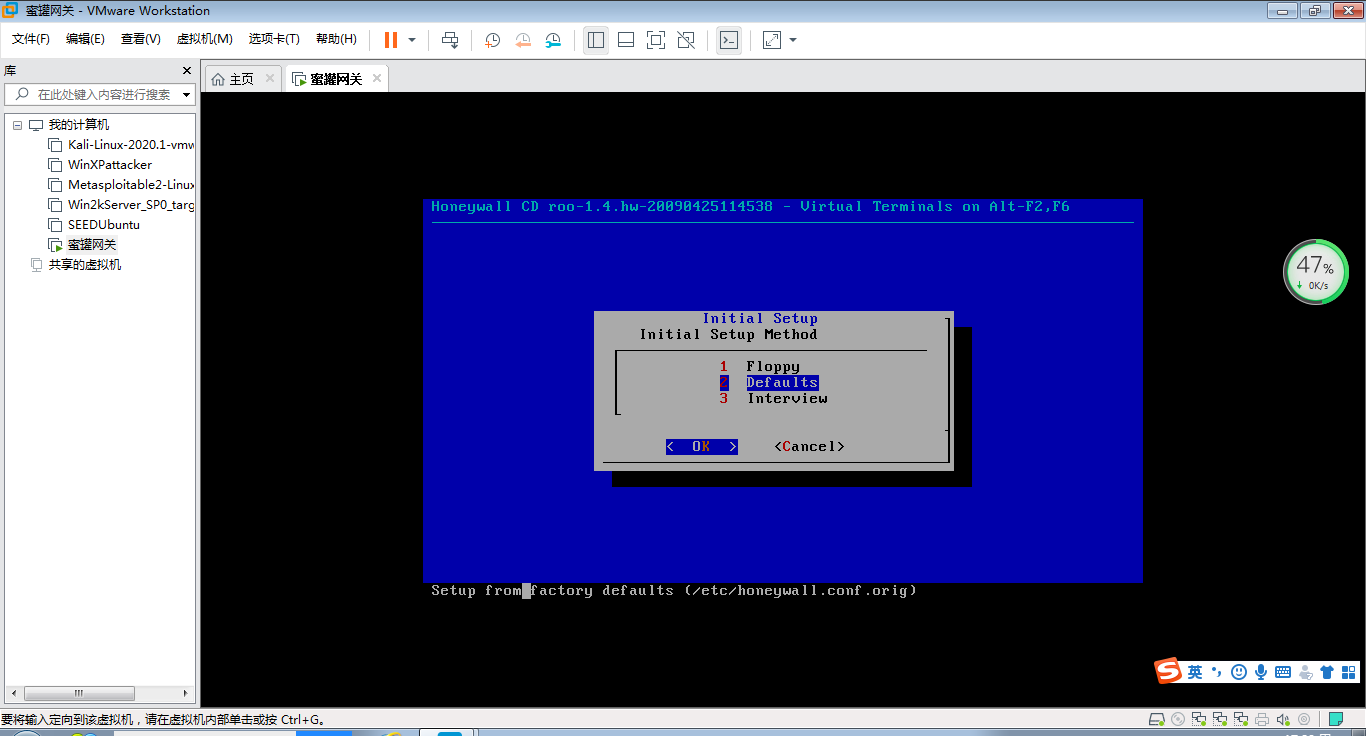Click the printer device status icon
Screen dimensions: 1366x736
tap(1262, 719)
